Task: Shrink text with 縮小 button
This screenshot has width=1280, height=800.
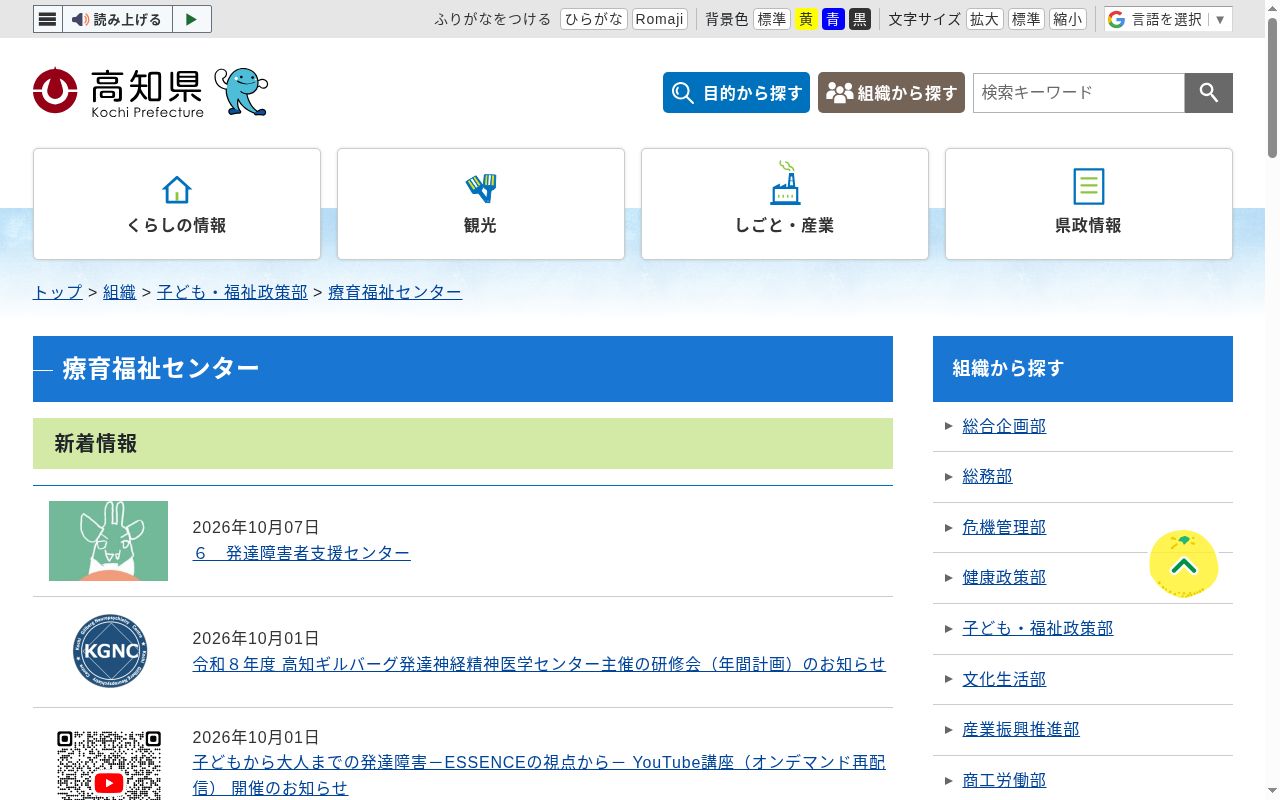Action: 1068,19
